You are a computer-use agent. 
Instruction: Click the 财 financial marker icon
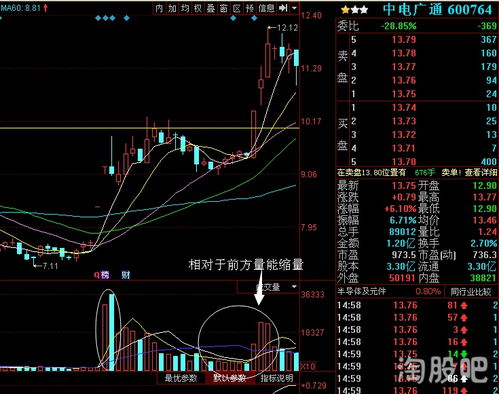click(x=126, y=275)
